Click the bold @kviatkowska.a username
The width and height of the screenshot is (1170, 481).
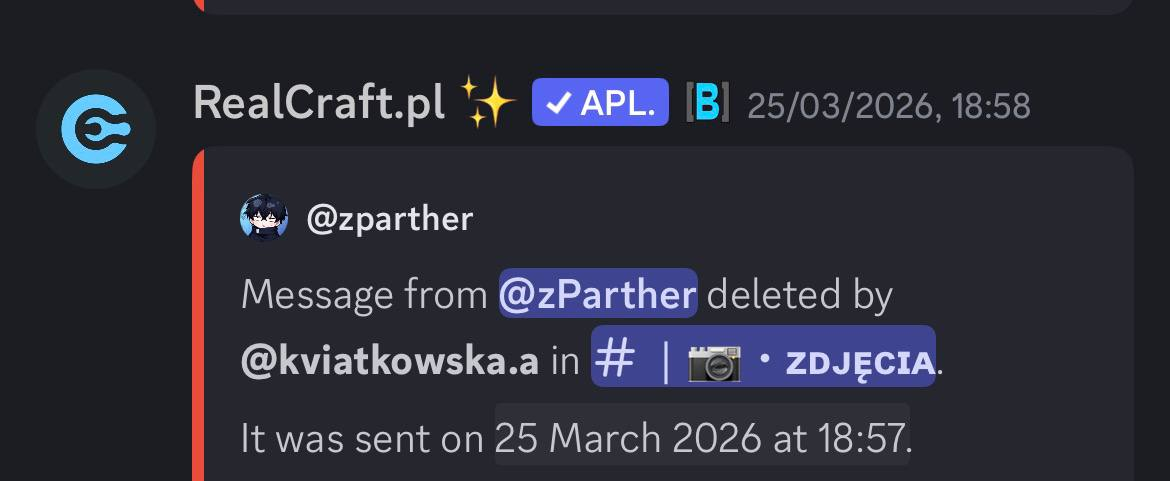pyautogui.click(x=390, y=361)
